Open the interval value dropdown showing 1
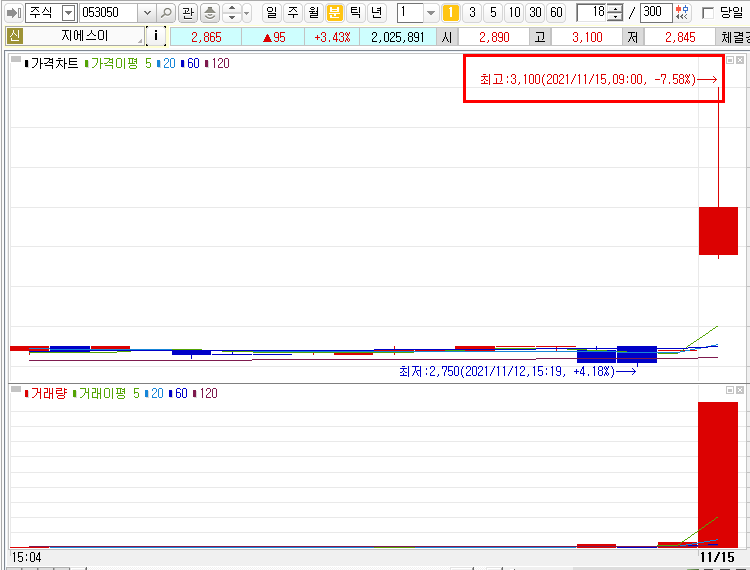 [431, 13]
